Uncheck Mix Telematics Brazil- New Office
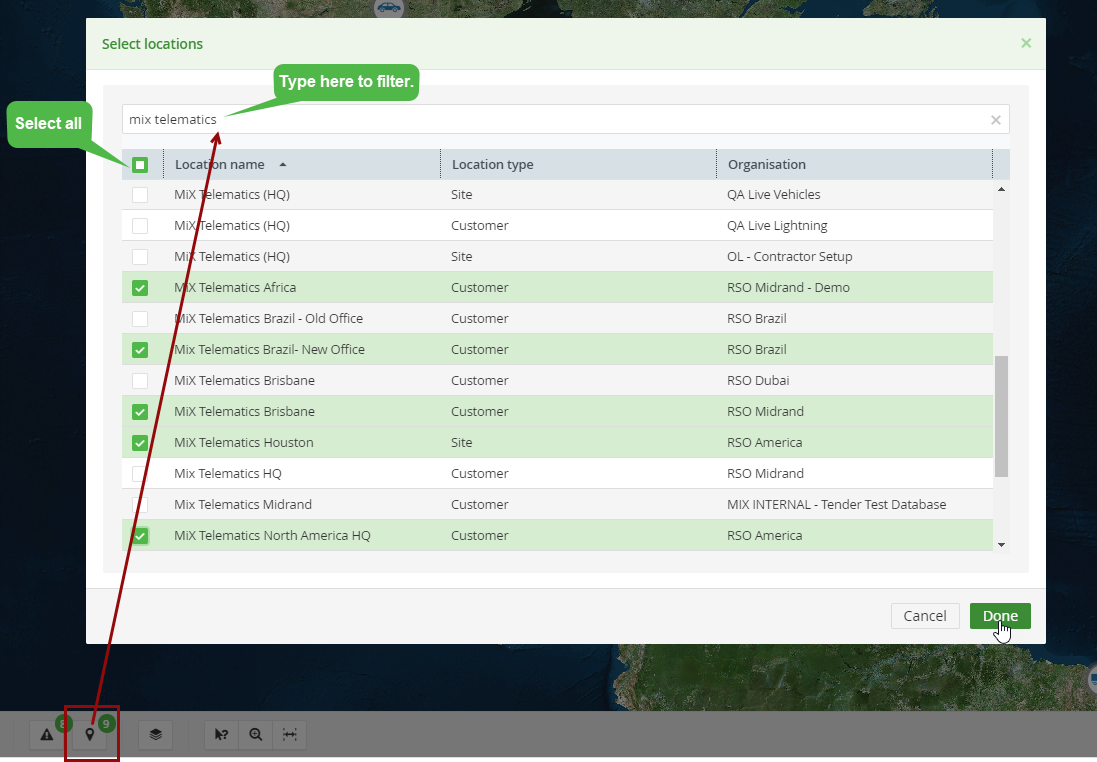1097x762 pixels. pos(140,349)
